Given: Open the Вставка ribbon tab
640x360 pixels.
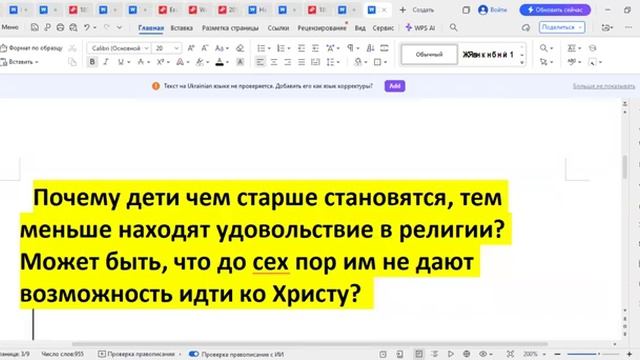Looking at the screenshot, I should 182,28.
